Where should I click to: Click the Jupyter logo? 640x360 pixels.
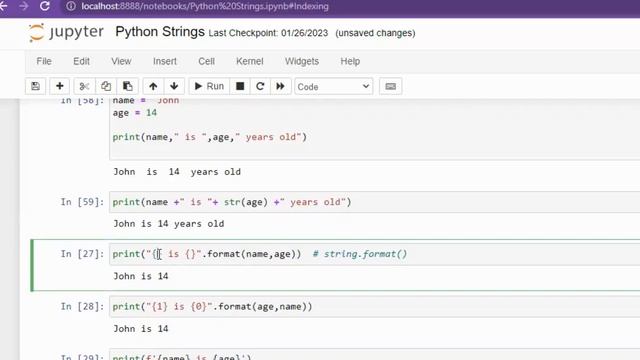[x=66, y=32]
